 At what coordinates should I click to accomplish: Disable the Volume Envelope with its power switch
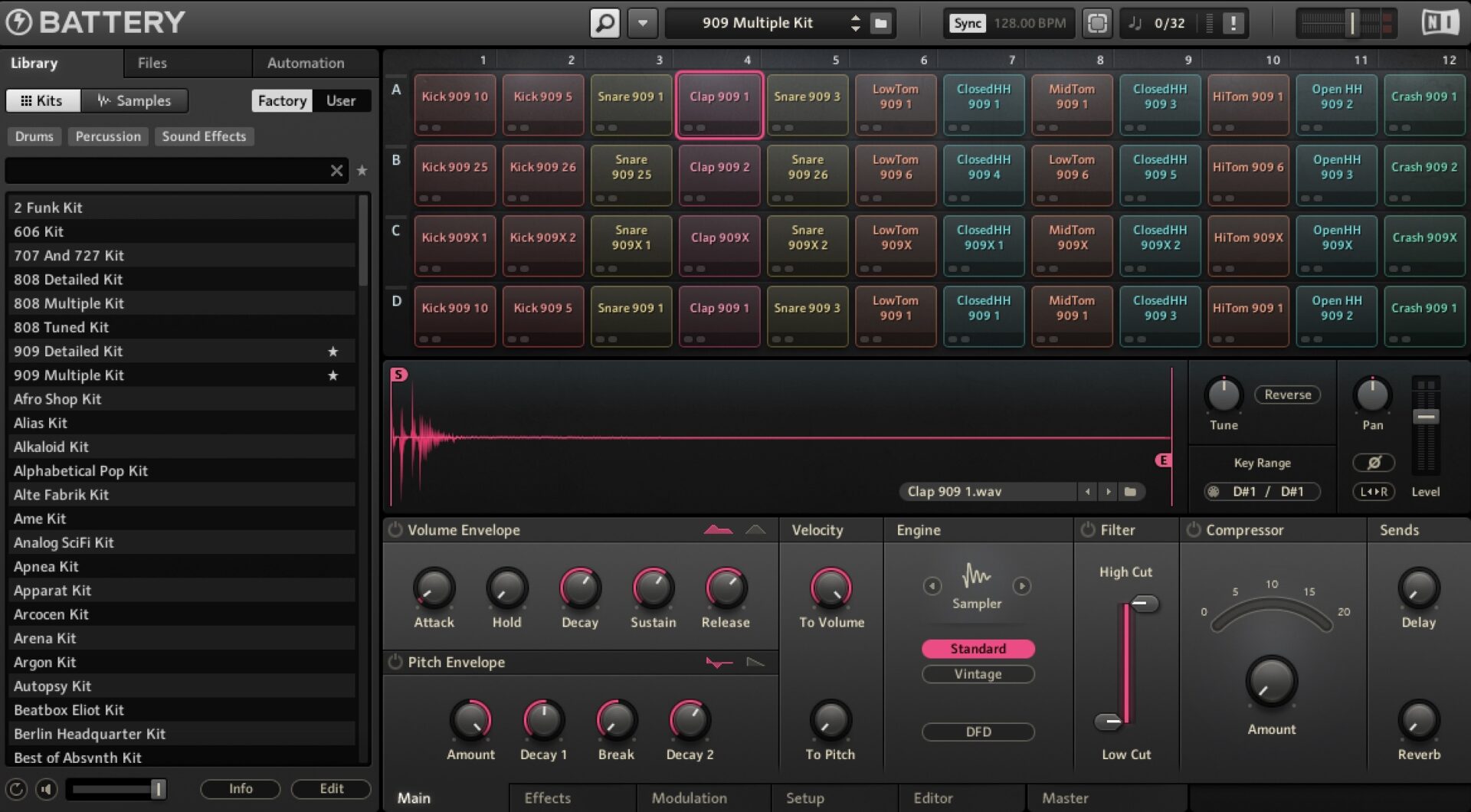[x=395, y=529]
